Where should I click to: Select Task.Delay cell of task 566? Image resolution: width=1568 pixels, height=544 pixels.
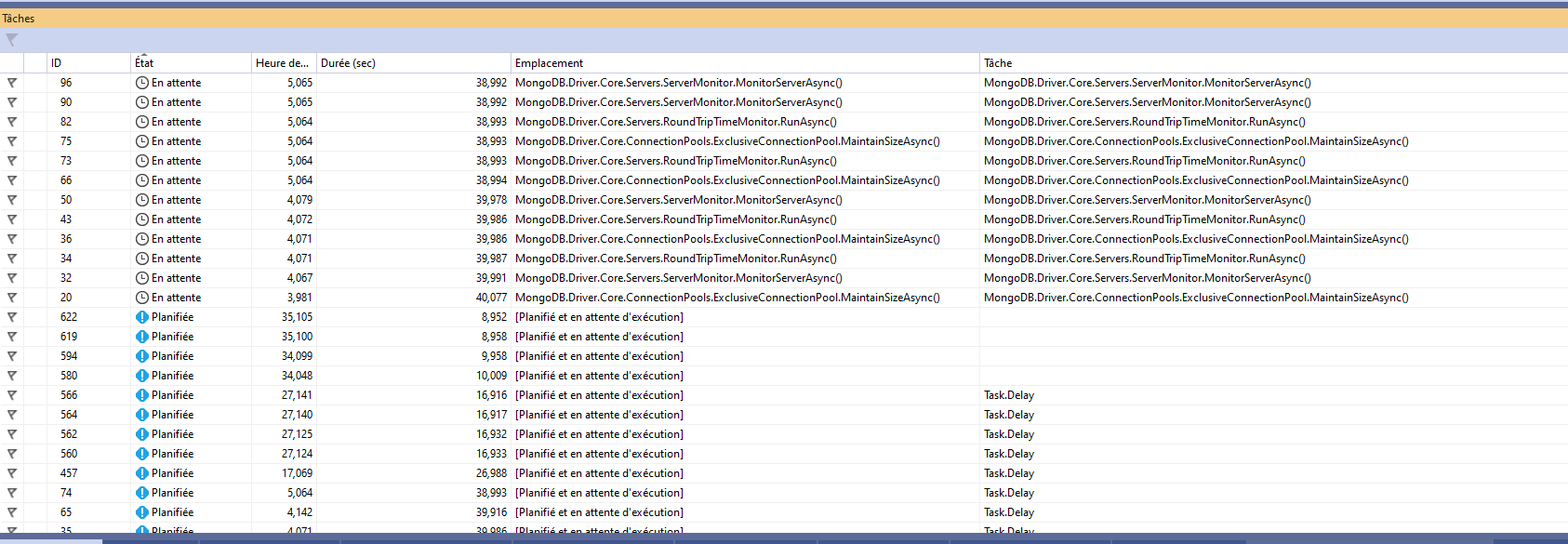point(1009,395)
